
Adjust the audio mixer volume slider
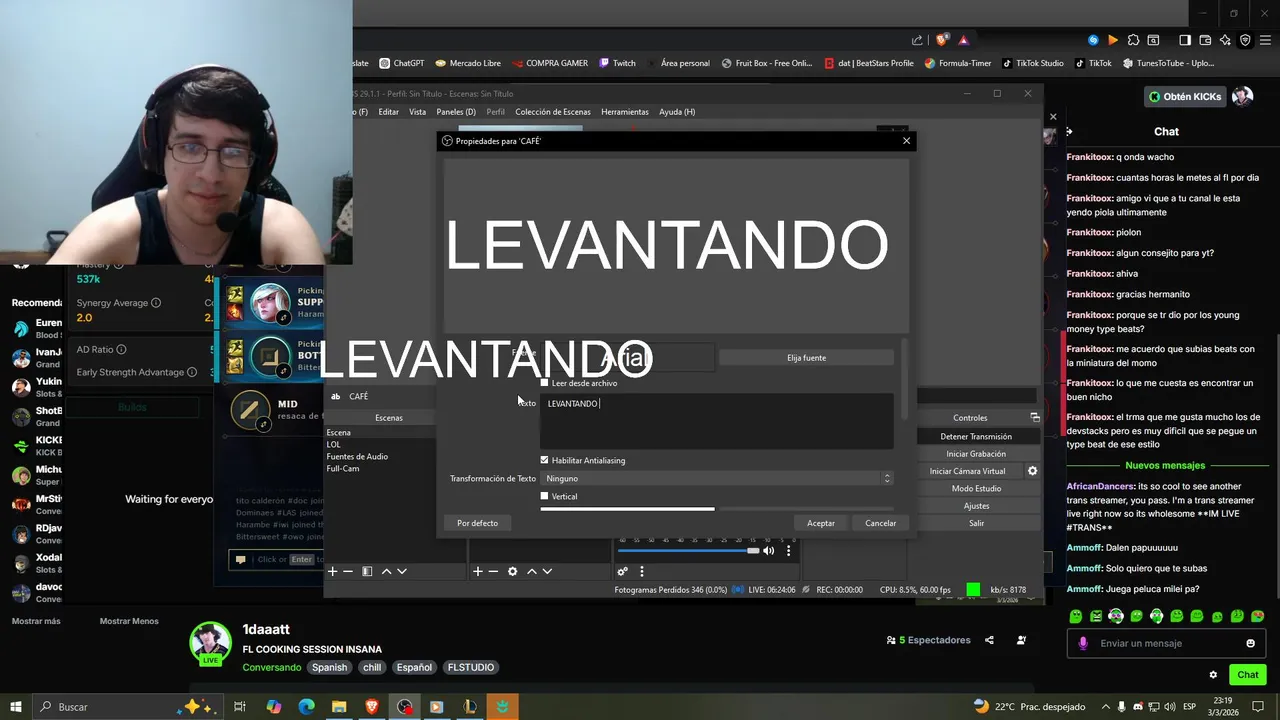pos(689,550)
